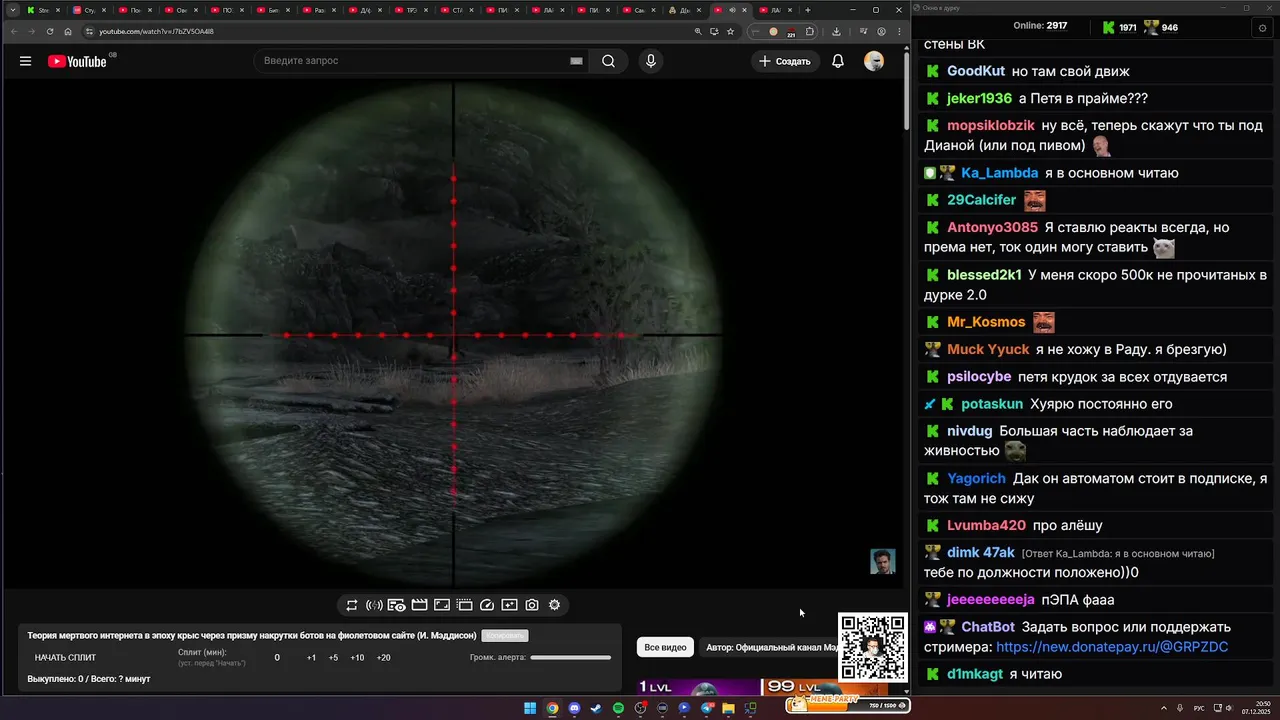
Task: Click the Создать create button
Action: click(x=785, y=61)
